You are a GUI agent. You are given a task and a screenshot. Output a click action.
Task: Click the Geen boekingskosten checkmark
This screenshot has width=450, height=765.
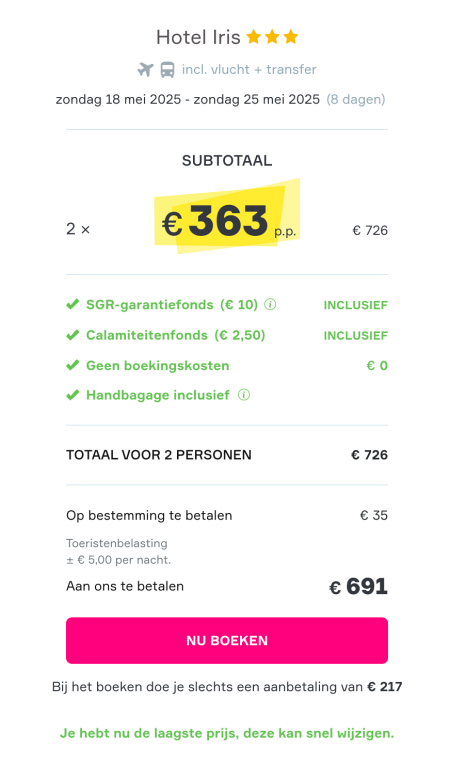point(73,365)
